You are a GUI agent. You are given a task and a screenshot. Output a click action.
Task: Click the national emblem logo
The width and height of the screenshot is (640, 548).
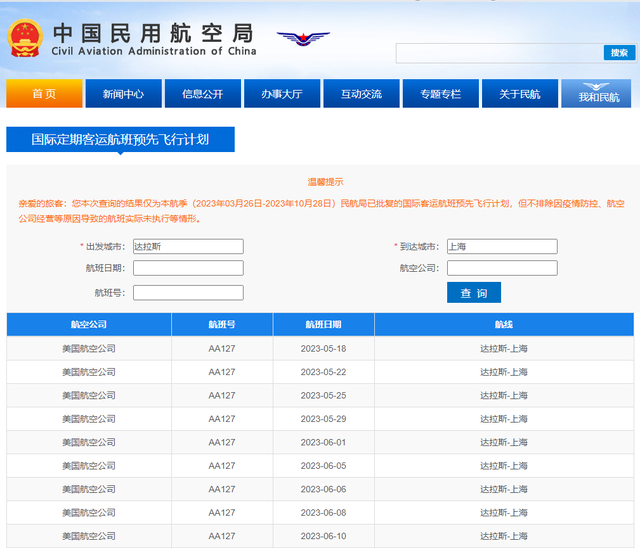pyautogui.click(x=25, y=38)
